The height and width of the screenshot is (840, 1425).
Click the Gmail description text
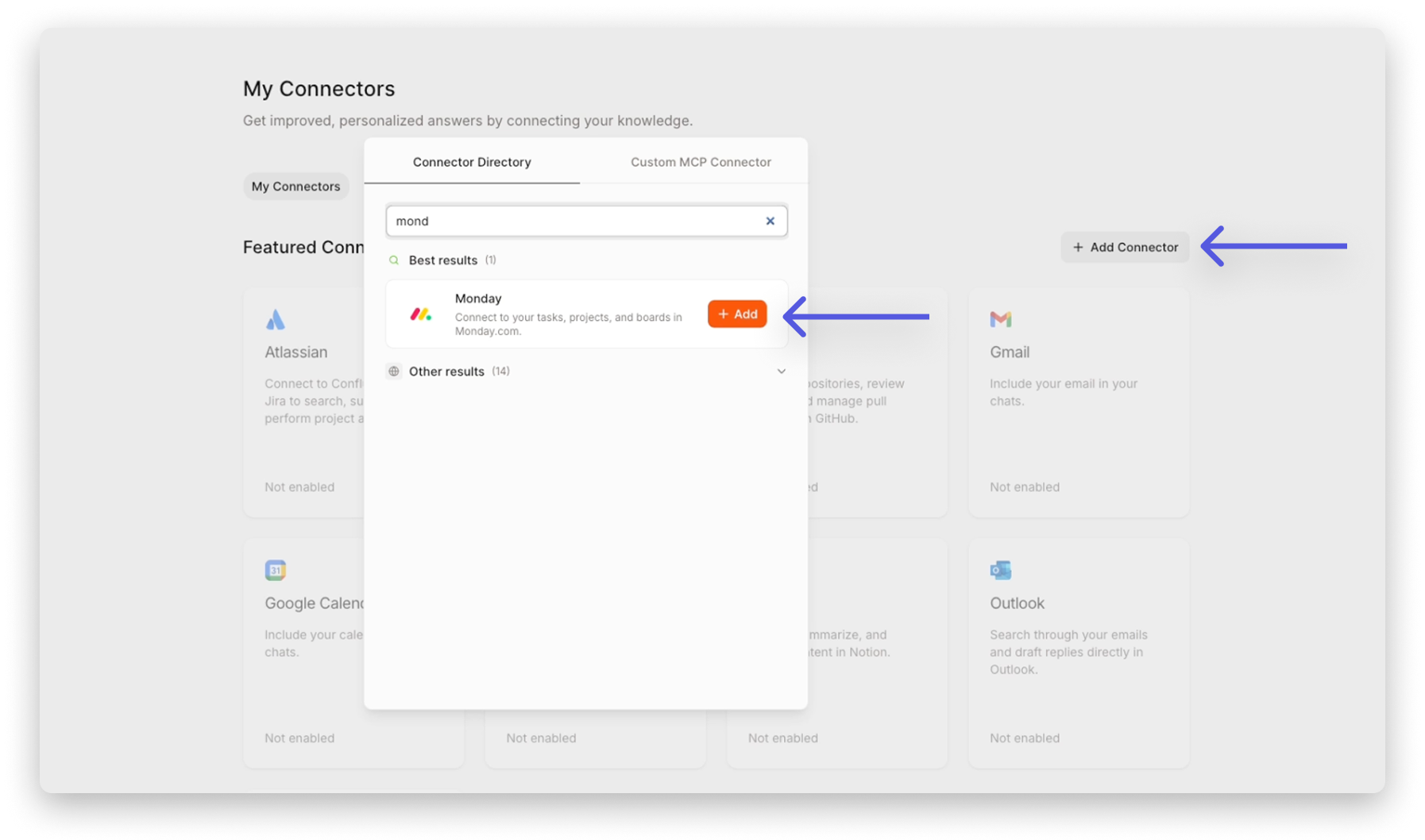(1064, 392)
